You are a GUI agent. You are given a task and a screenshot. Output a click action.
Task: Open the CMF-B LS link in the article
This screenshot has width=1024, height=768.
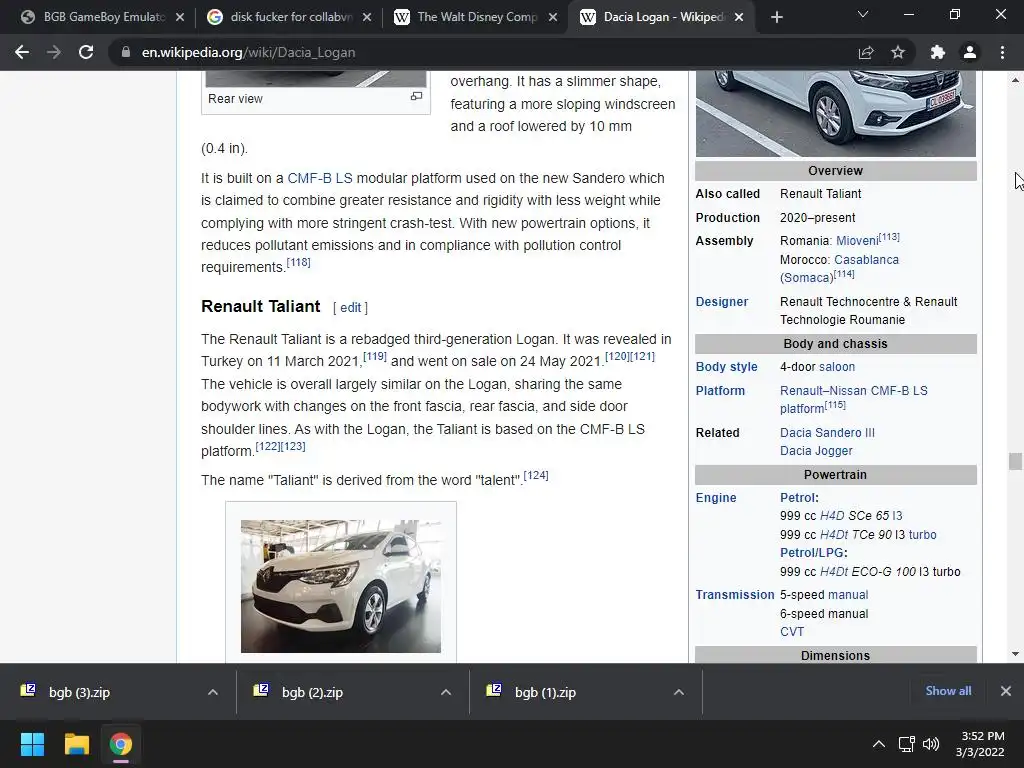[319, 178]
